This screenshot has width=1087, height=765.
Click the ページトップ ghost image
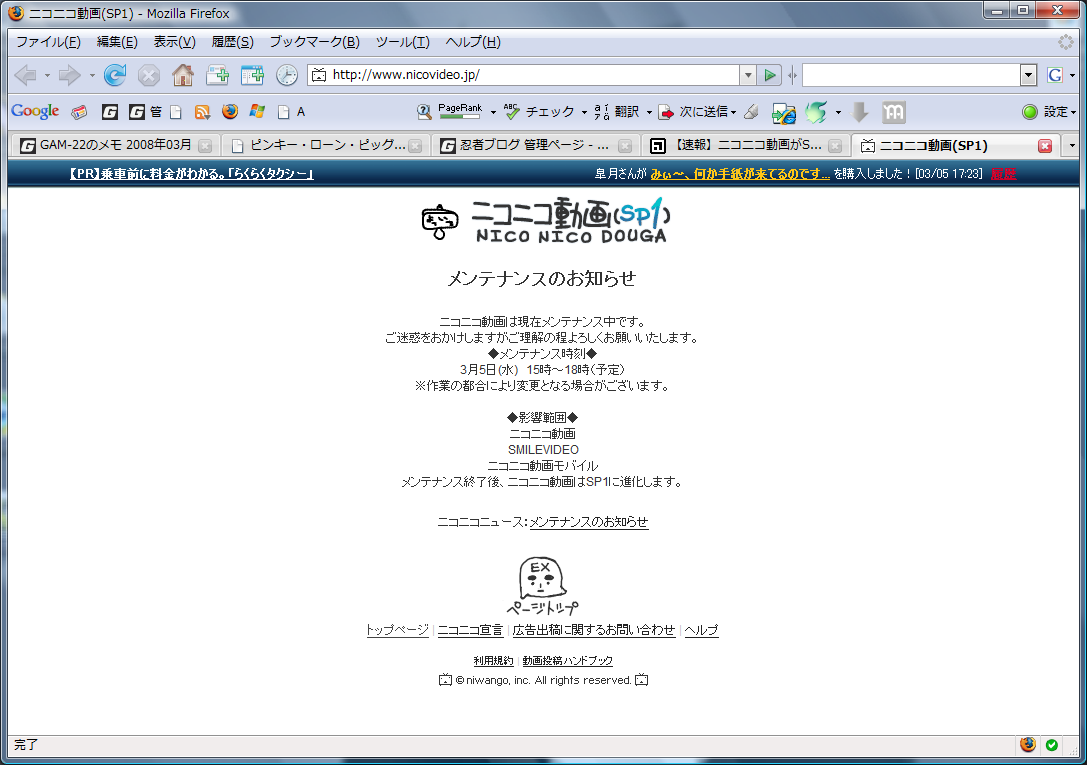click(542, 586)
